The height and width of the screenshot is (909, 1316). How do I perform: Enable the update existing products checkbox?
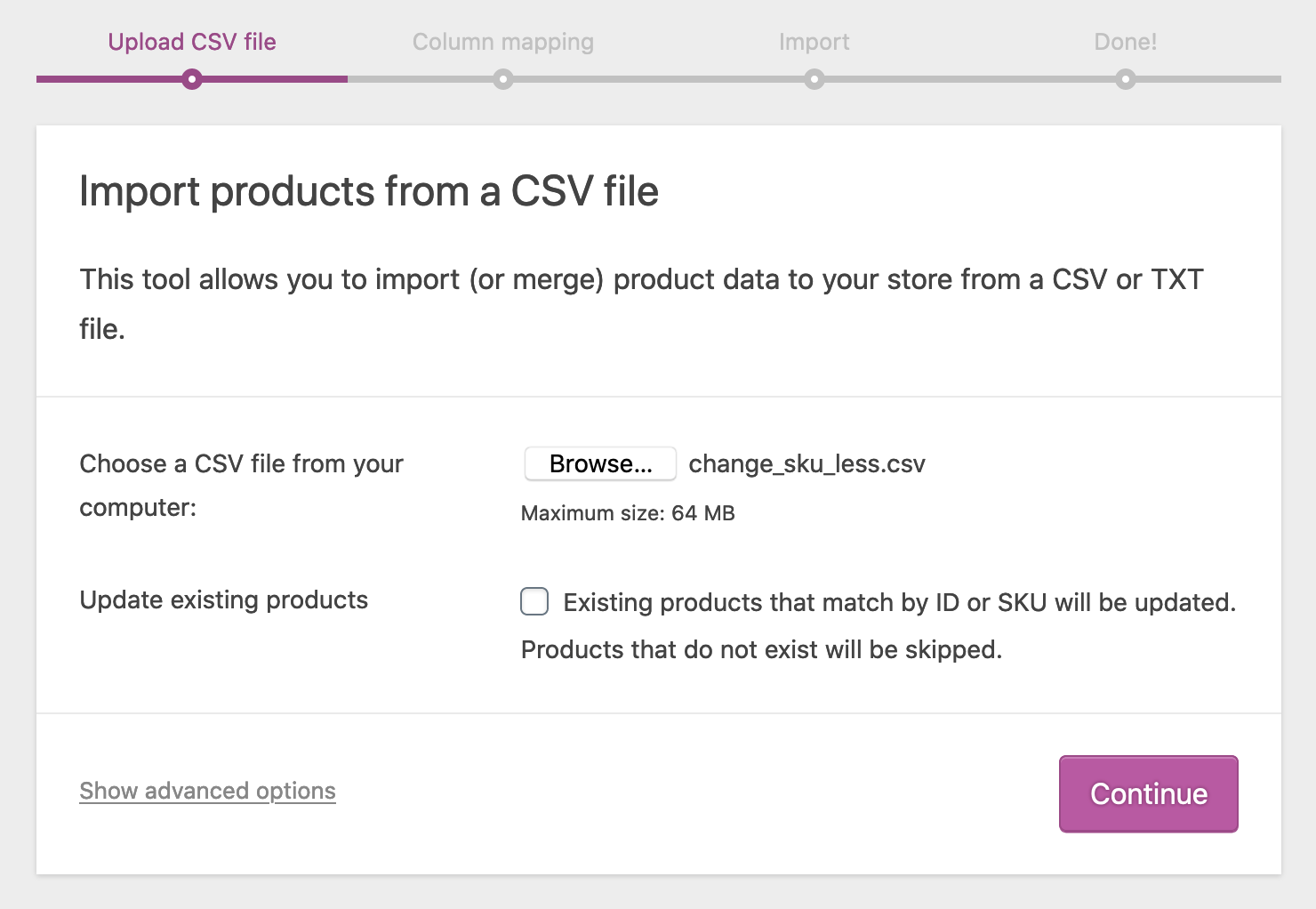pyautogui.click(x=534, y=602)
